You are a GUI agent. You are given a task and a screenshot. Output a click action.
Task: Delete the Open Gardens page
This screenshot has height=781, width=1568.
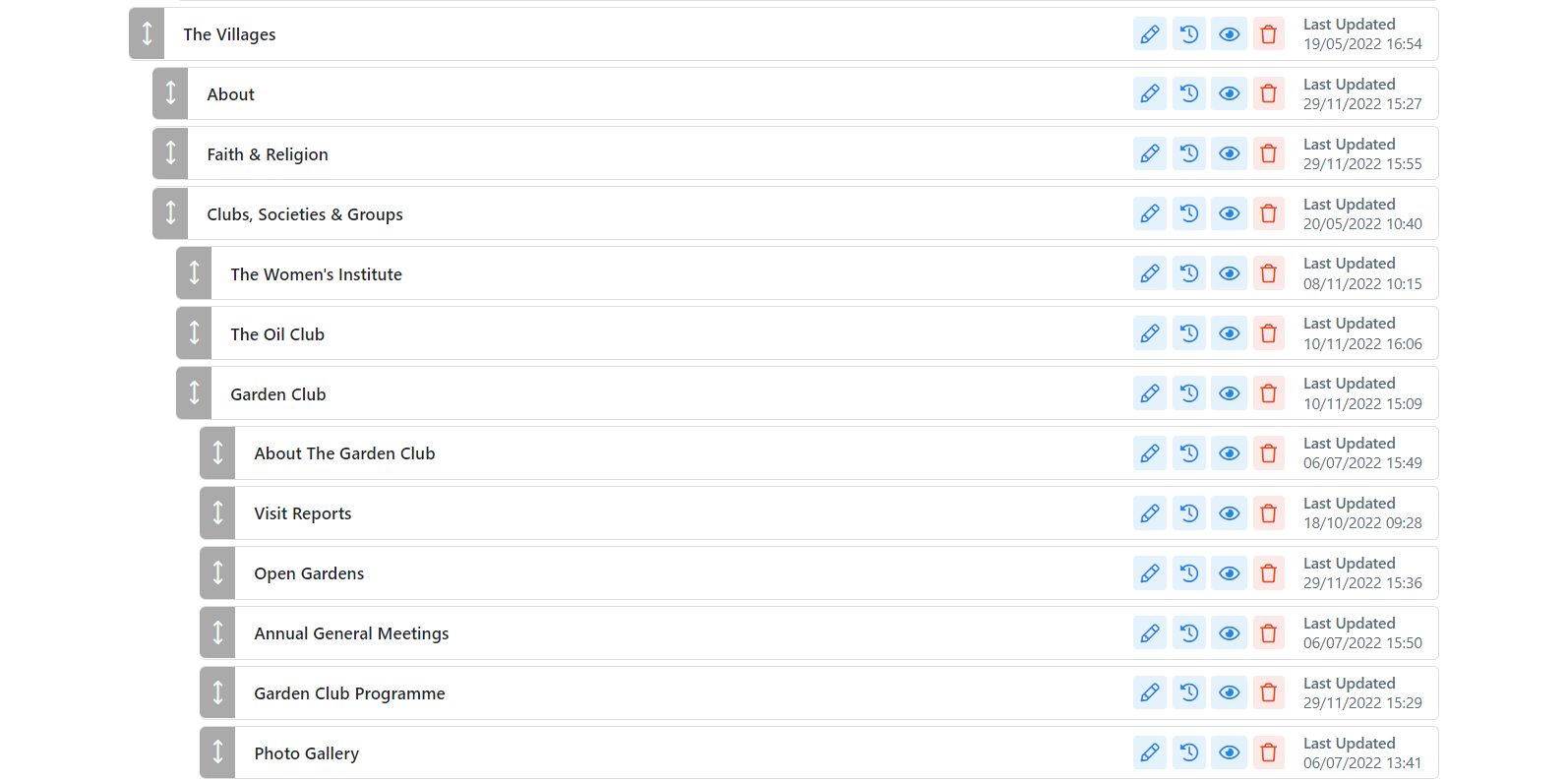(x=1269, y=573)
